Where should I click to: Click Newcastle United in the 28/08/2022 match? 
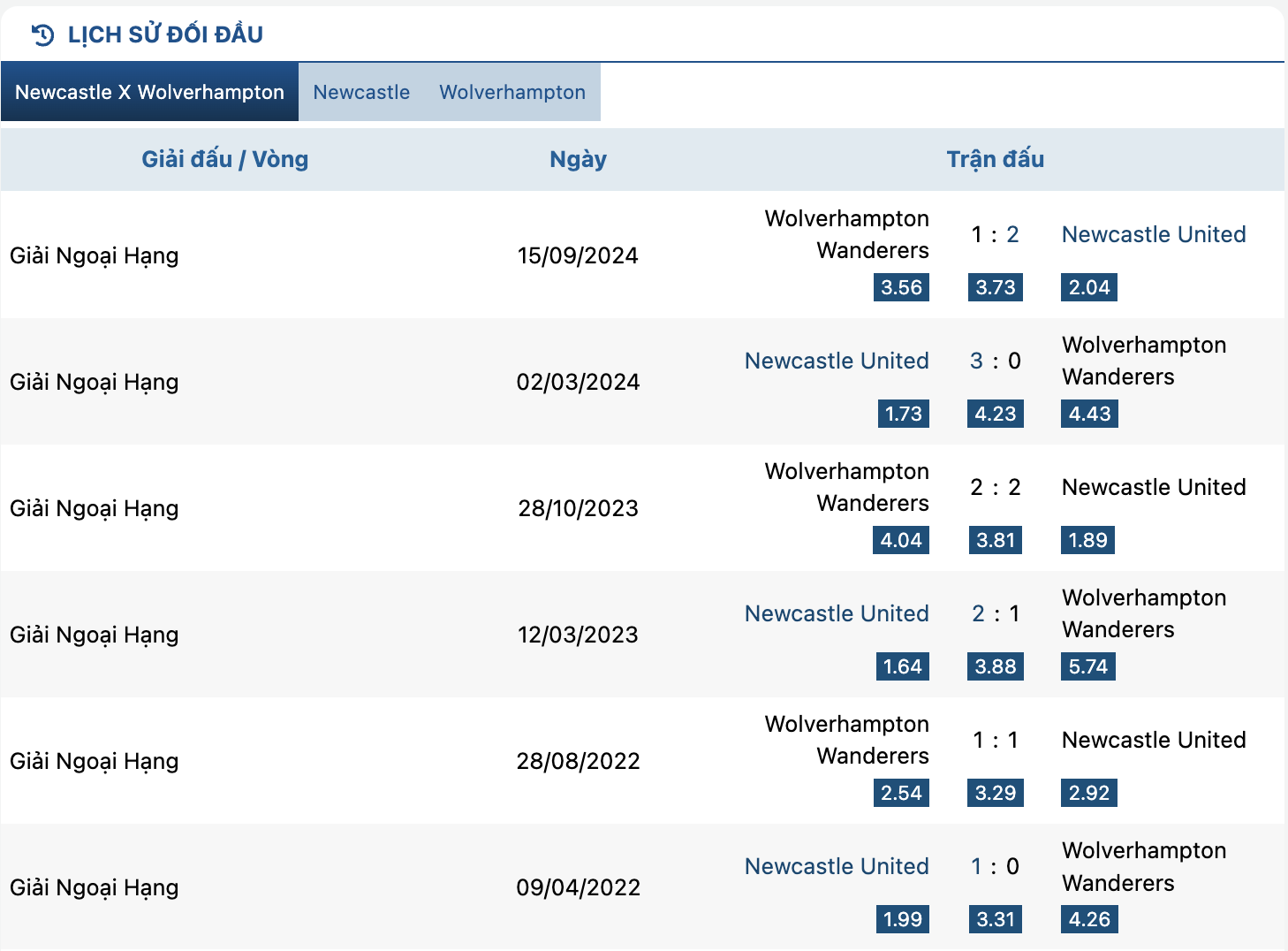[x=1154, y=740]
